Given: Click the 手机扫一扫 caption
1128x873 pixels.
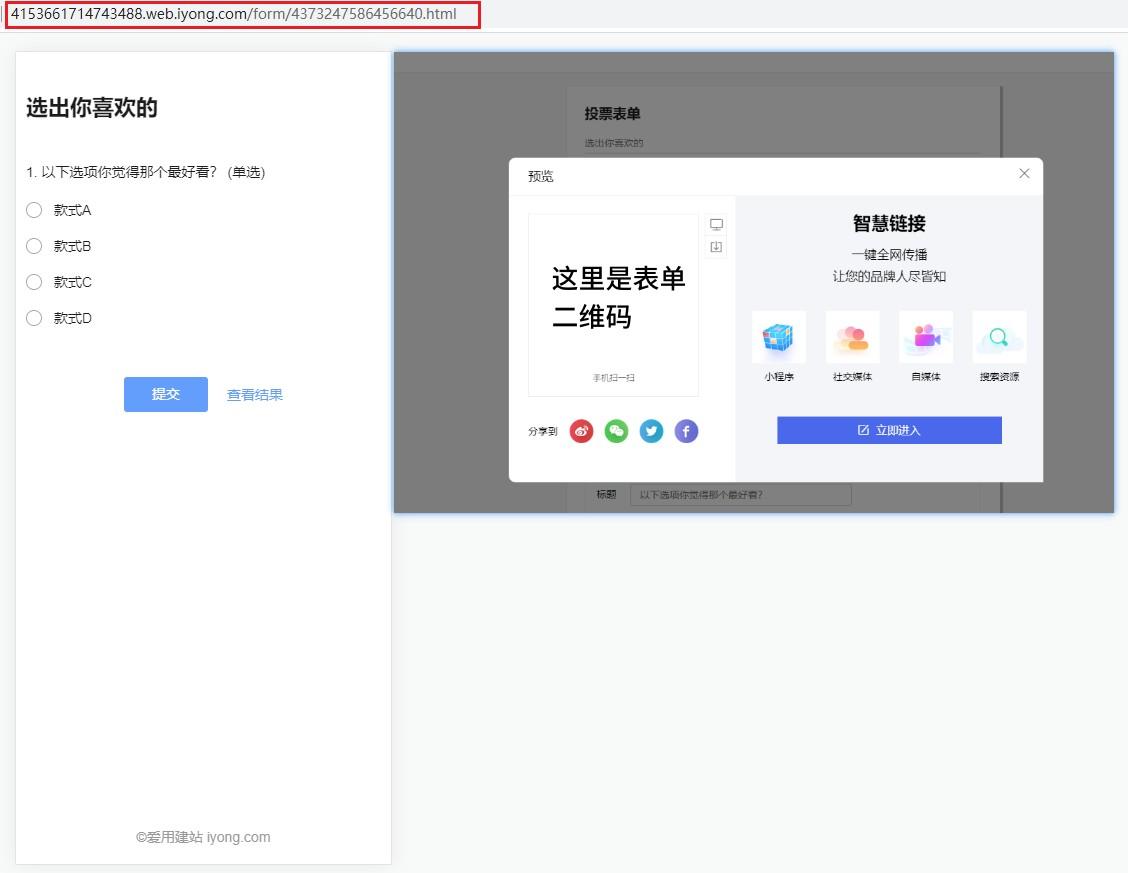Looking at the screenshot, I should coord(614,378).
